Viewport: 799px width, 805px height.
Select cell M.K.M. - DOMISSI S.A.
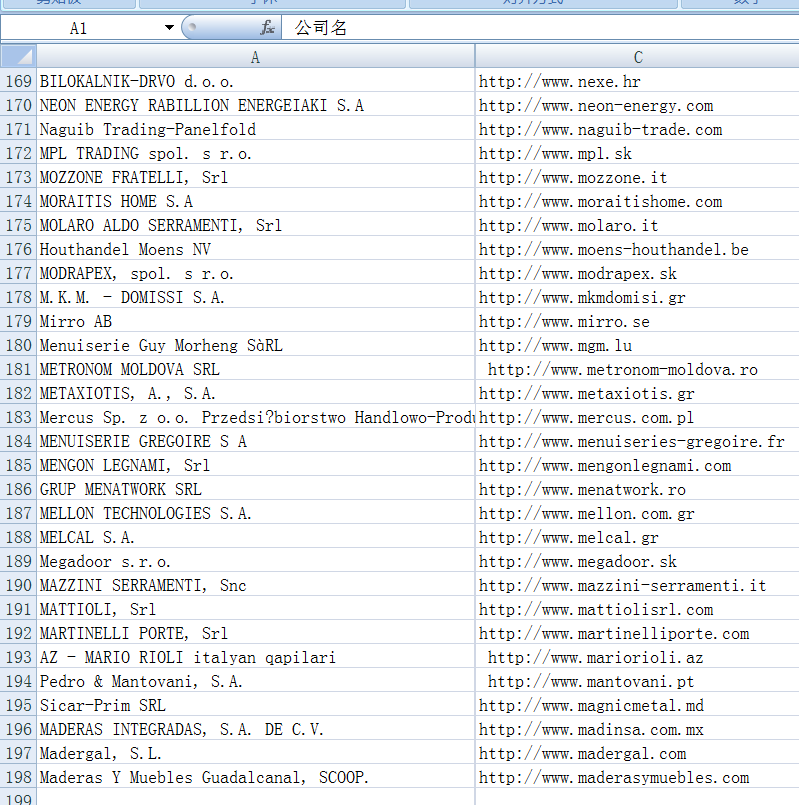click(256, 297)
